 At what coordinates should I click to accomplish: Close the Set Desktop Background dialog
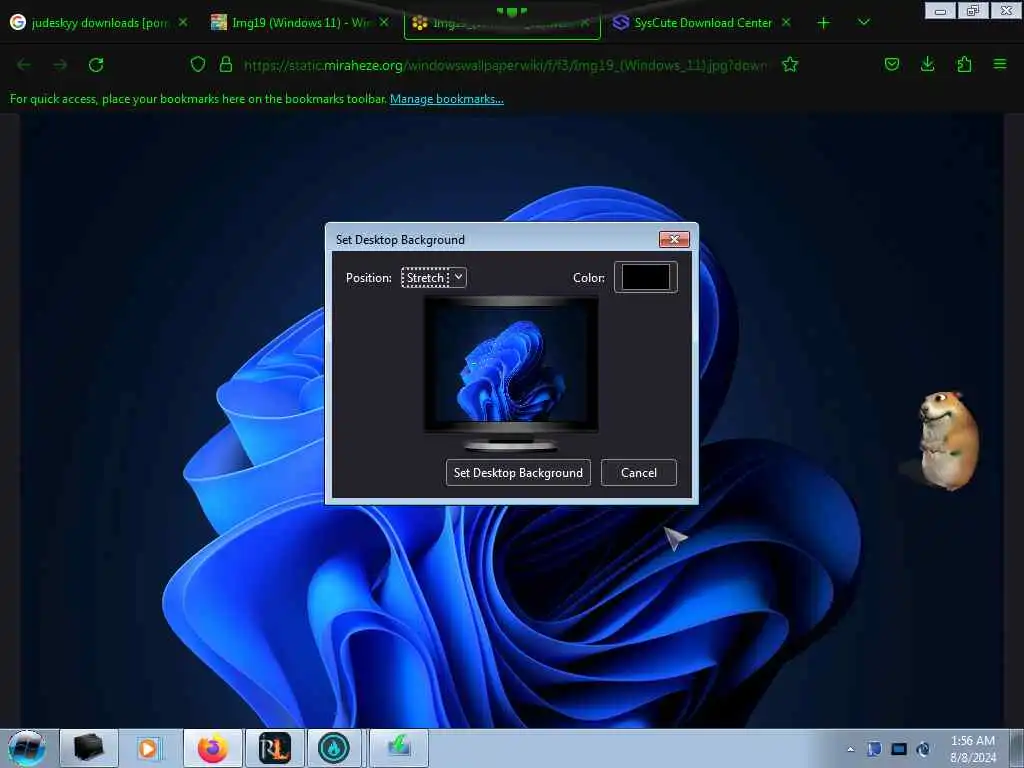click(x=674, y=239)
